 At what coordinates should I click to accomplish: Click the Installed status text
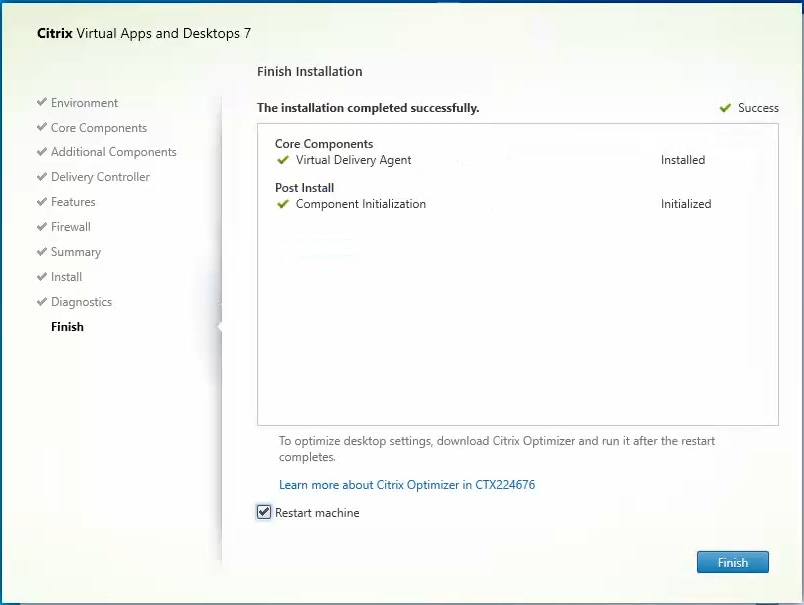pyautogui.click(x=683, y=160)
